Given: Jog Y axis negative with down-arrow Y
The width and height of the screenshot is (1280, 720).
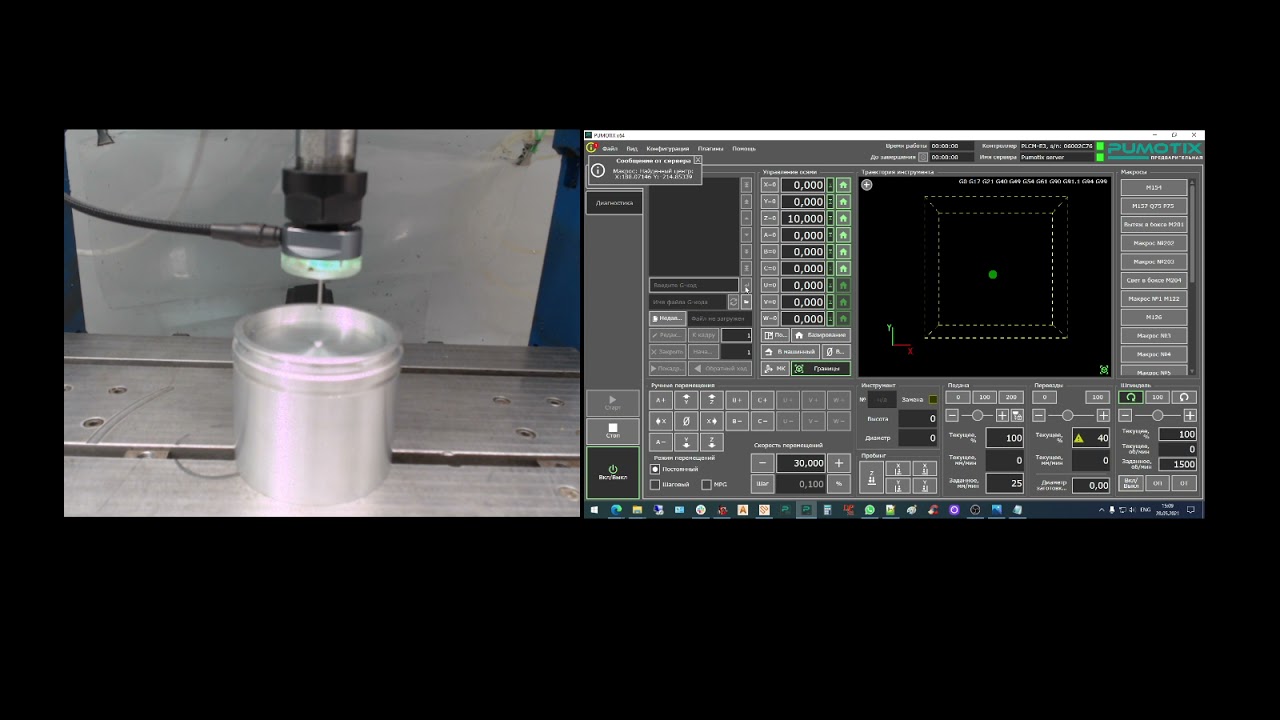Looking at the screenshot, I should tap(686, 442).
